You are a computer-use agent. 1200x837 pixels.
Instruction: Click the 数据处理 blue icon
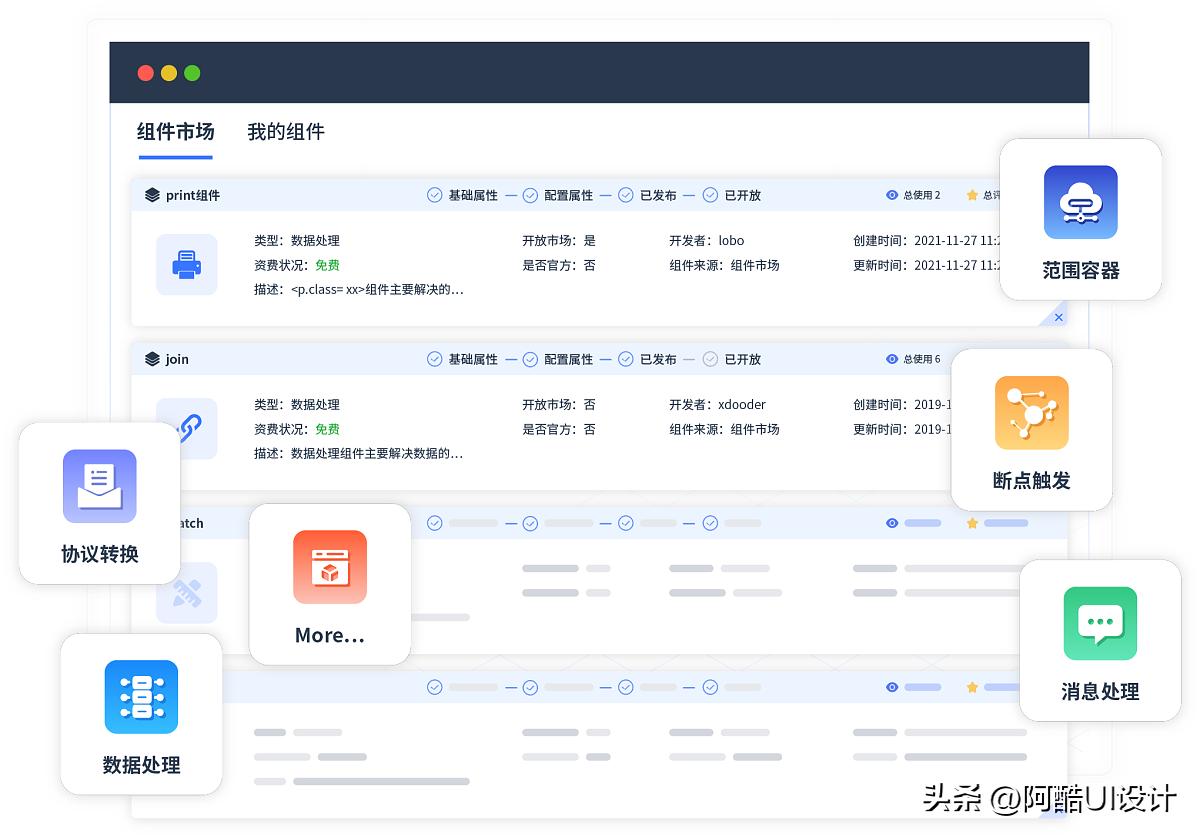(141, 697)
